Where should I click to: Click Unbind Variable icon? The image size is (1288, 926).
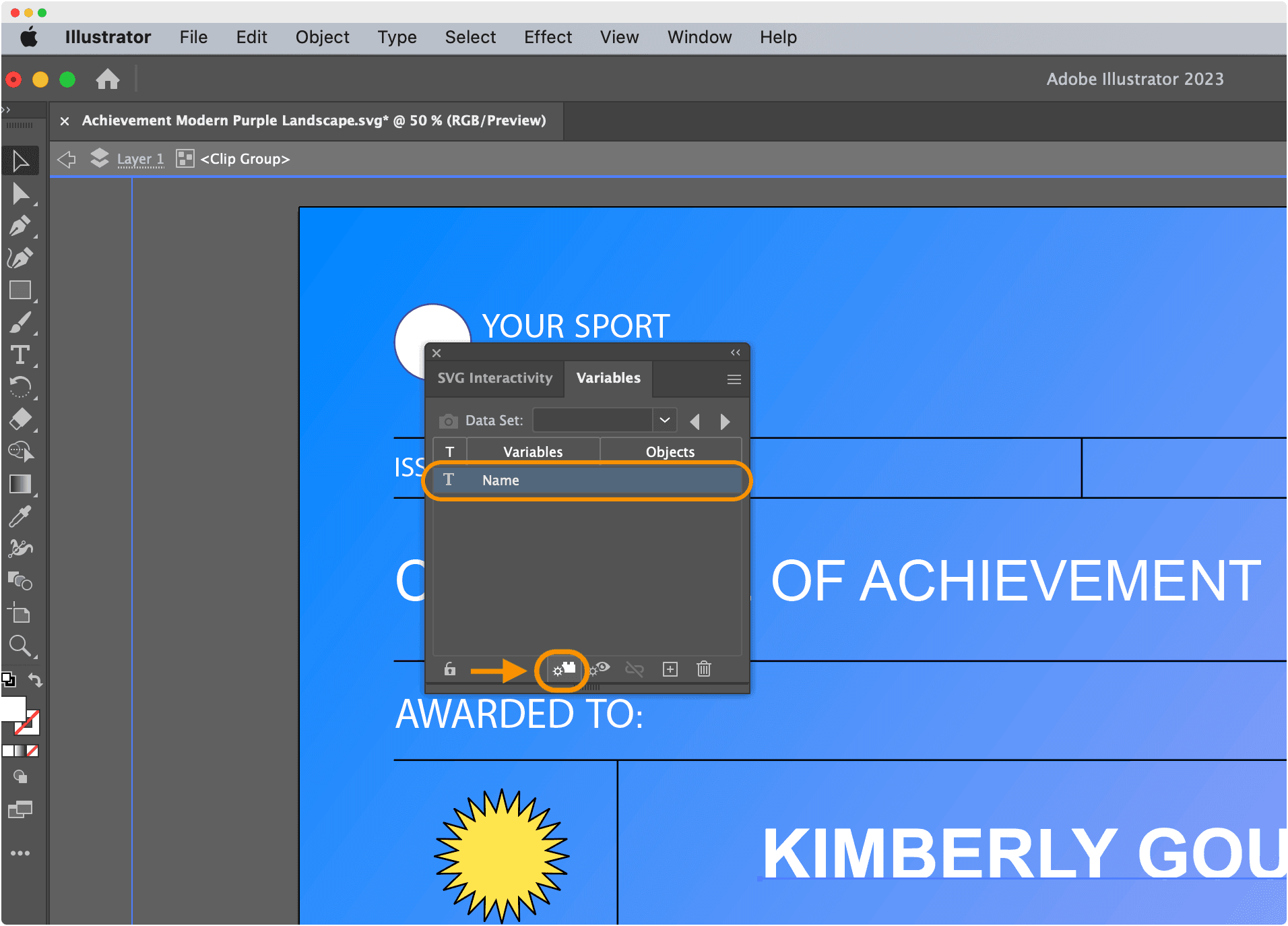(635, 669)
